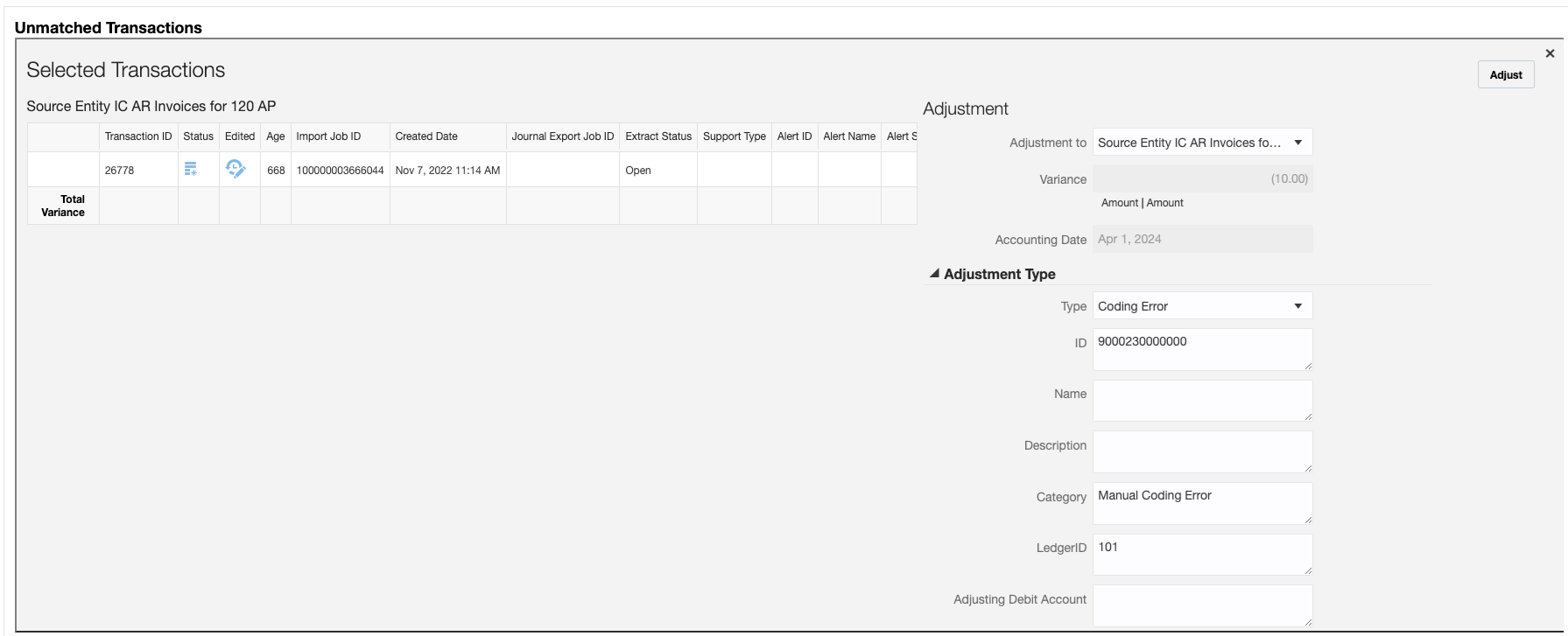The width and height of the screenshot is (1568, 636).
Task: Click the Journal Export Job ID column header
Action: pos(563,136)
